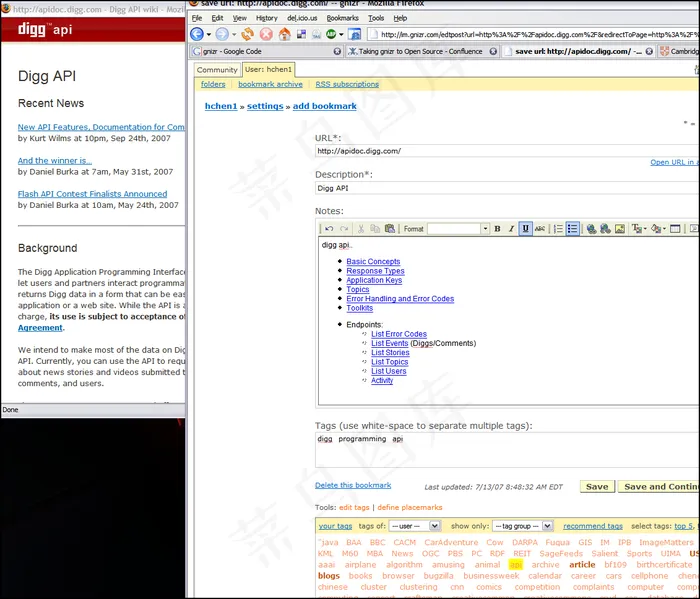Select the 'article' tag in cloud

pos(582,565)
